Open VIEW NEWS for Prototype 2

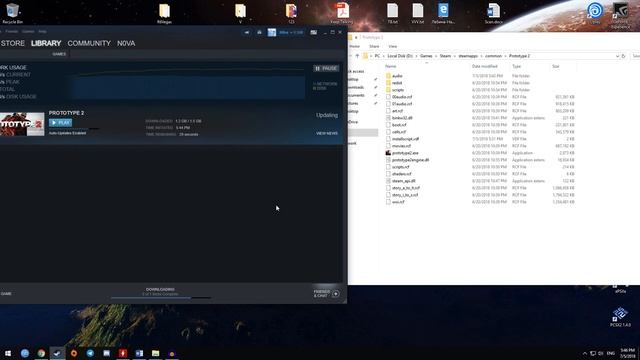click(327, 133)
